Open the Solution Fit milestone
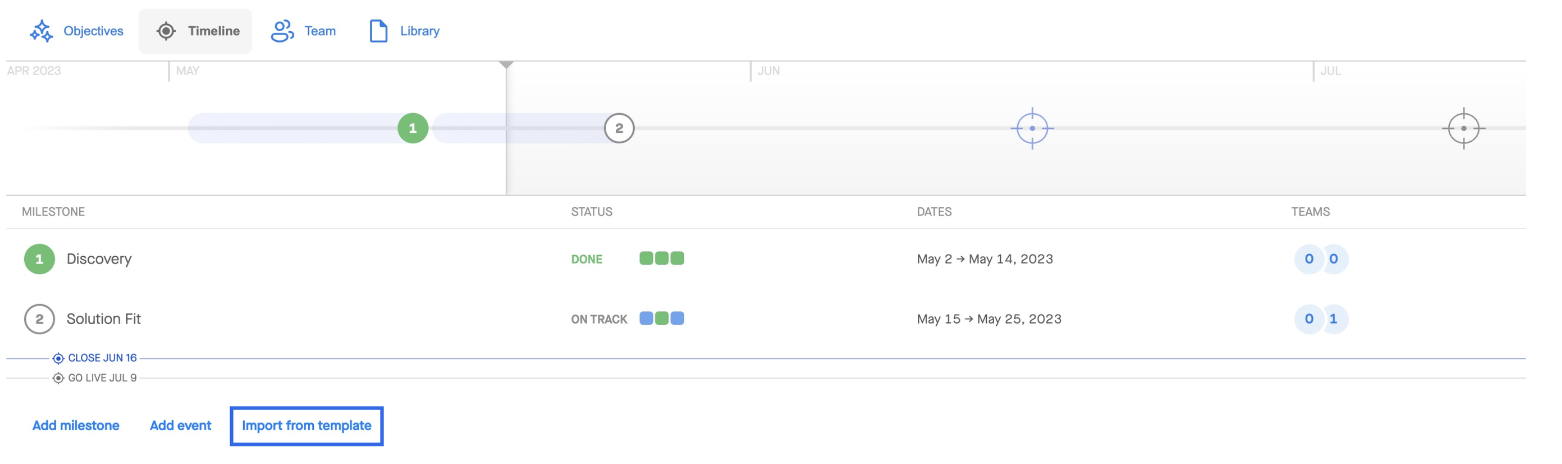 [104, 319]
